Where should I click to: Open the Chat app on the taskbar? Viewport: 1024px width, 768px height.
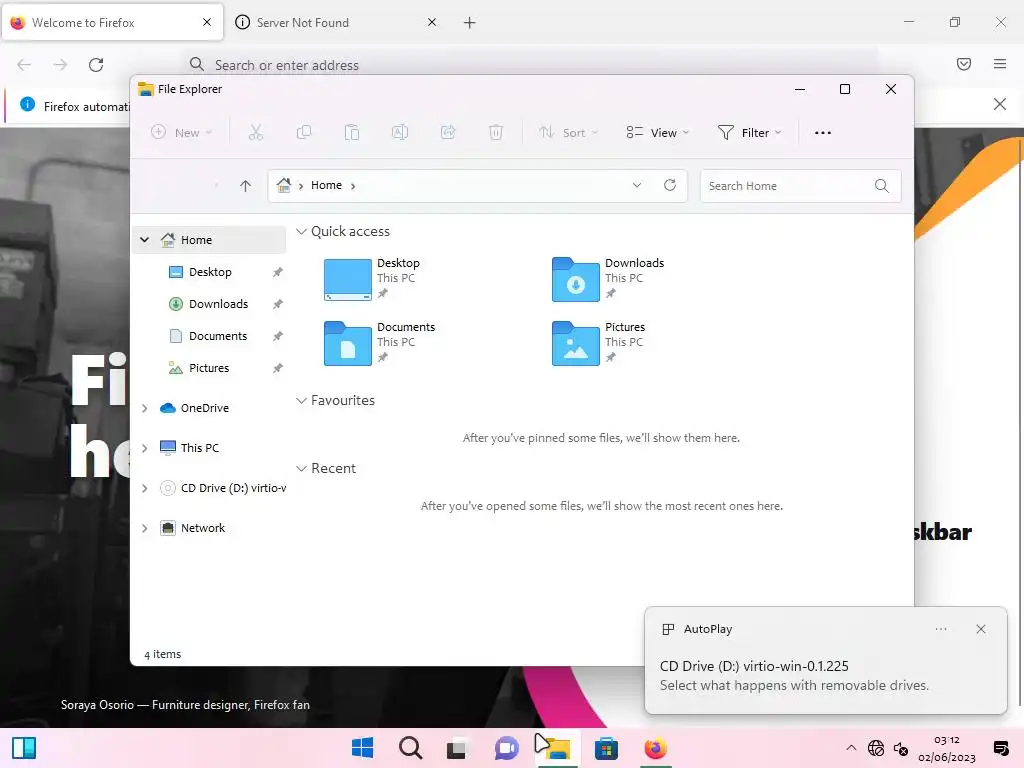point(506,748)
